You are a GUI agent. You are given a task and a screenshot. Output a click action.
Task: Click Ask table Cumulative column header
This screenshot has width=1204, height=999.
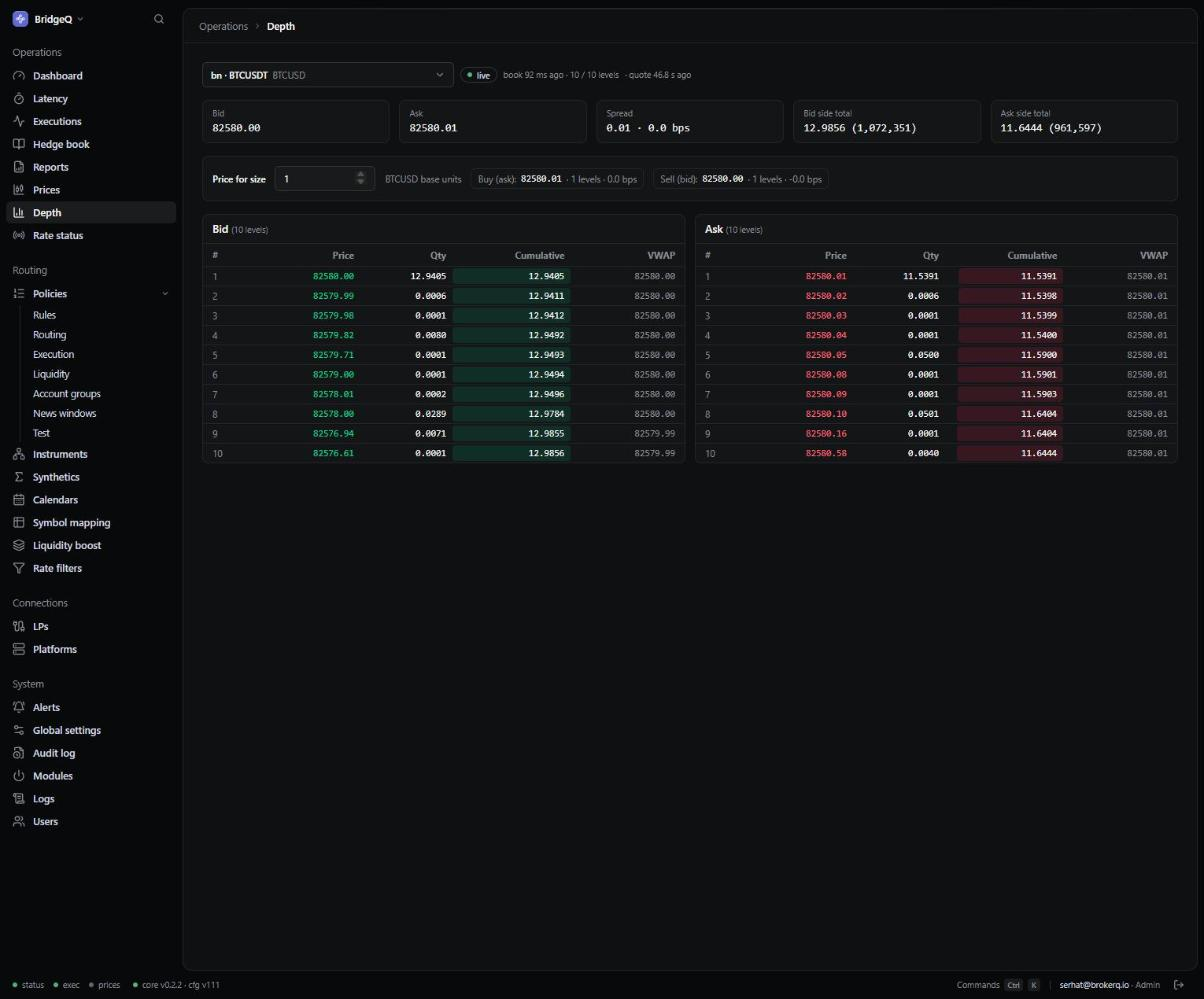pos(1032,256)
